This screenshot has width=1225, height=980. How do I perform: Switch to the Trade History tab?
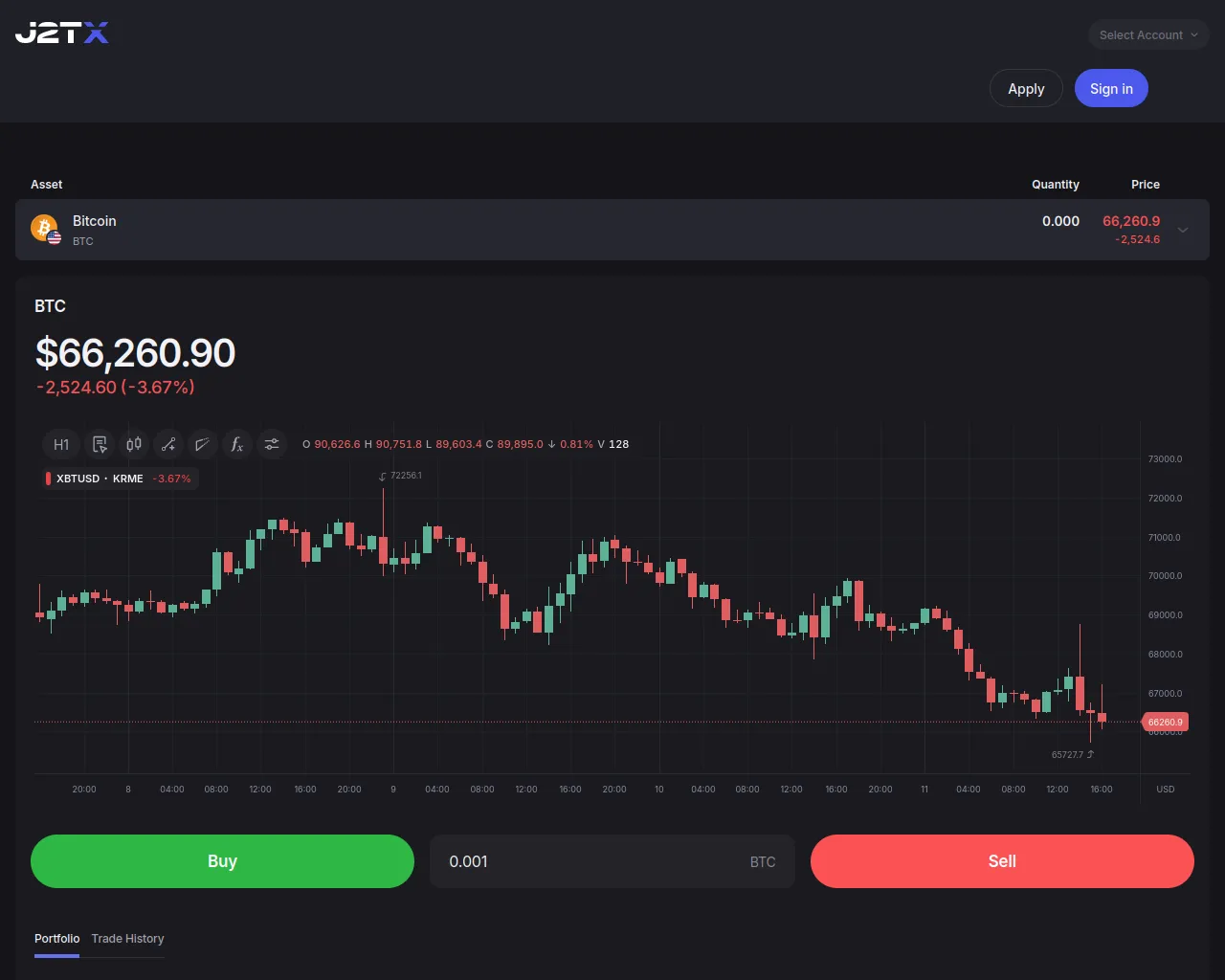click(127, 939)
